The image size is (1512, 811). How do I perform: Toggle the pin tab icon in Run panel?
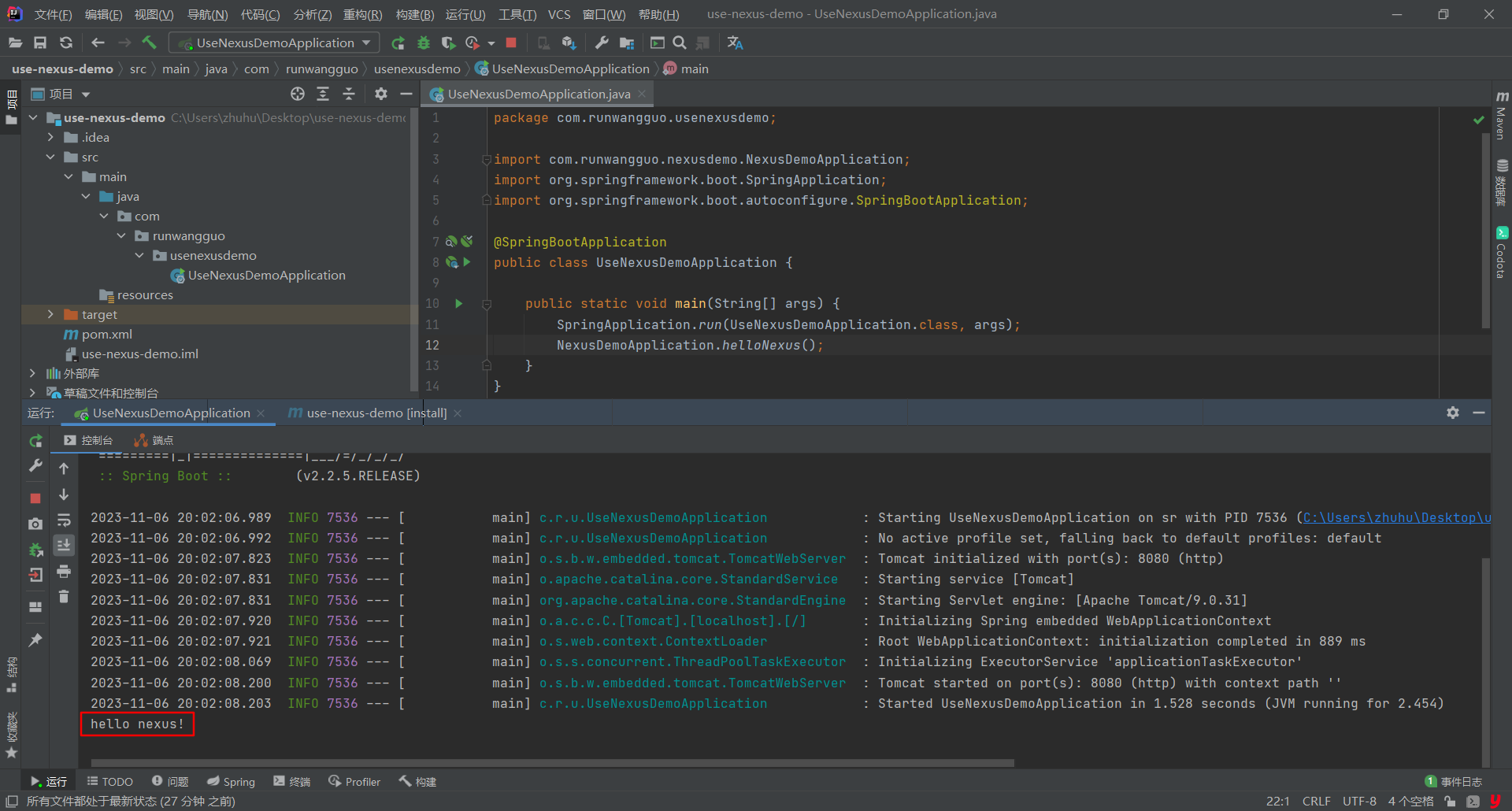coord(35,640)
